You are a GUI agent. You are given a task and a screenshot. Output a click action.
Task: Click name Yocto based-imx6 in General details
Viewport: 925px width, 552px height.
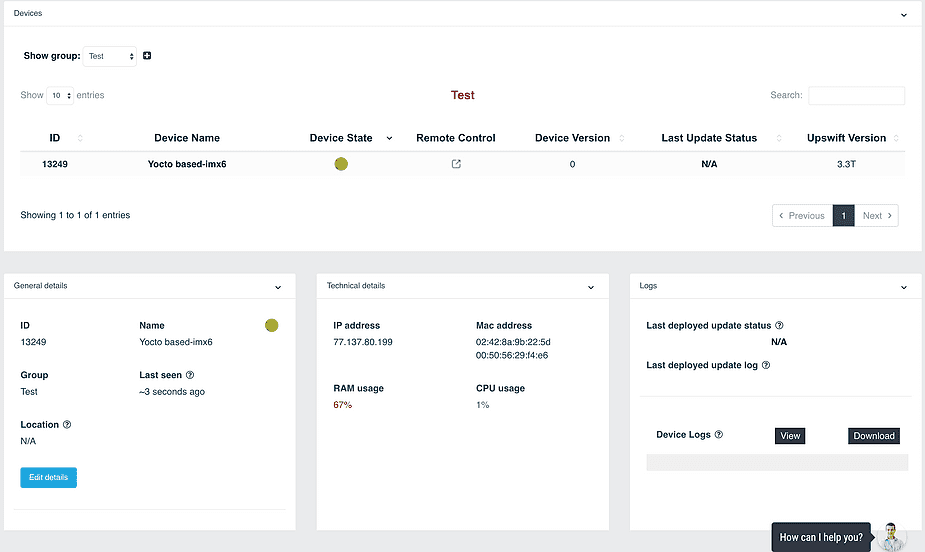176,342
